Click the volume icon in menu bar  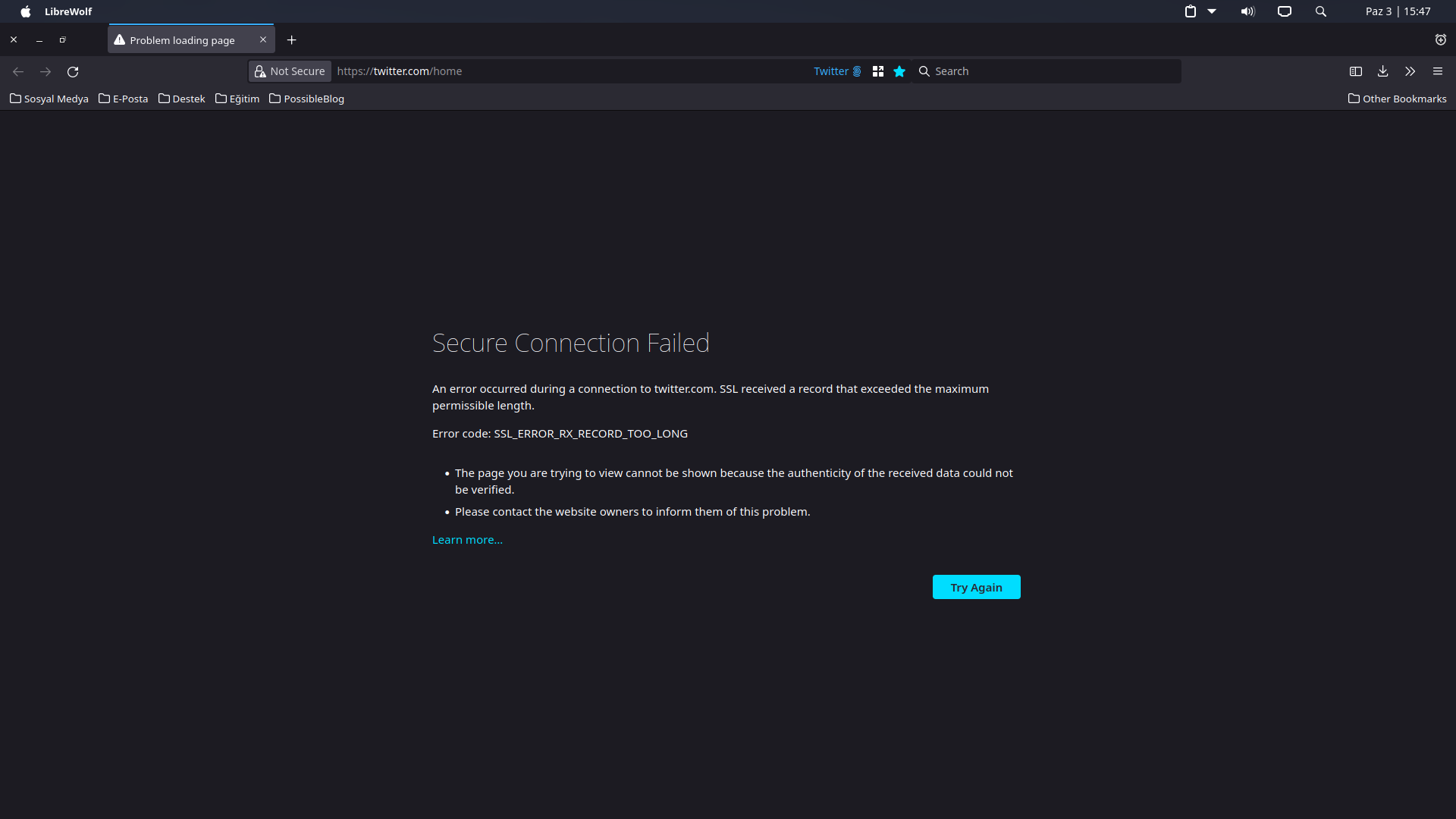coord(1247,11)
